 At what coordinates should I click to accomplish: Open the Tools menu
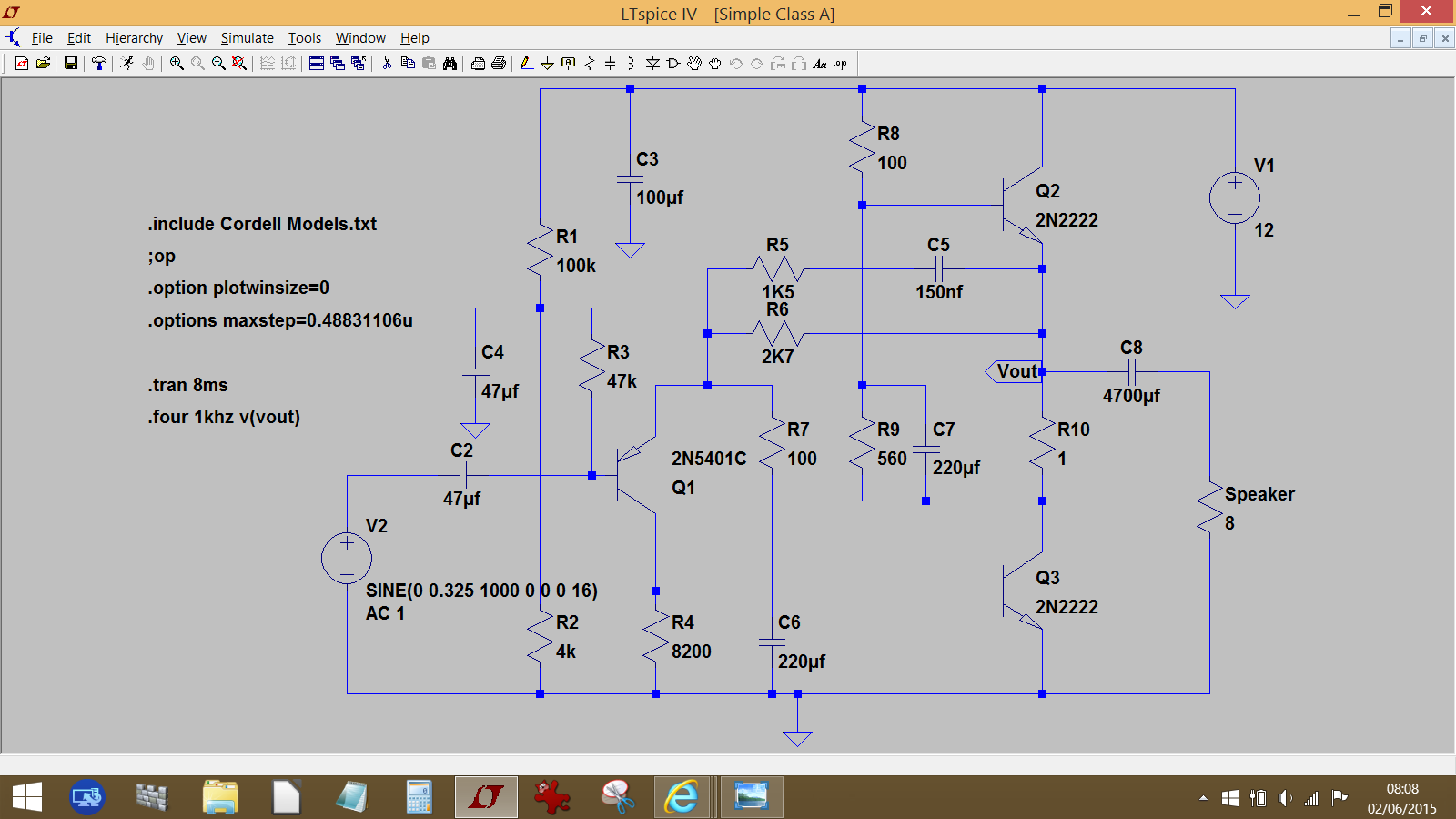pos(305,37)
